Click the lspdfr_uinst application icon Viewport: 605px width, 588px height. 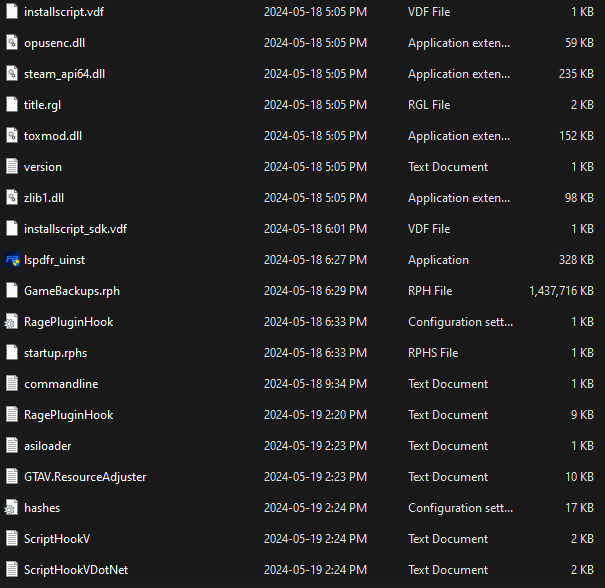click(12, 260)
